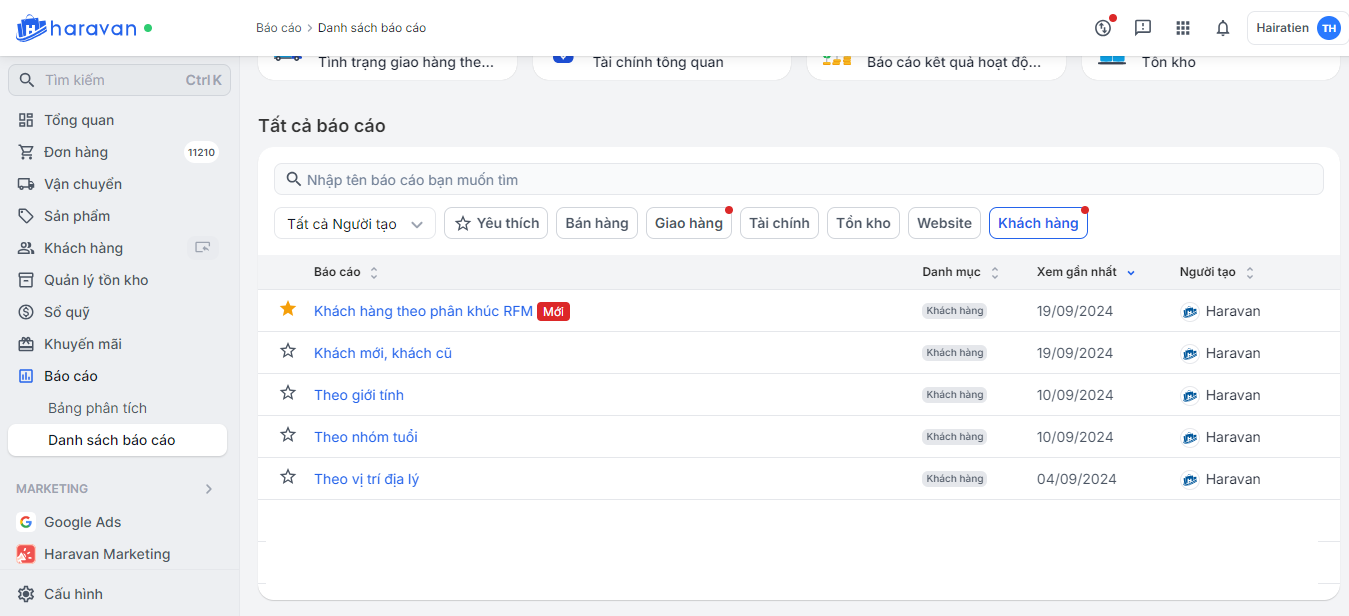Star the Theo giới tính report
The height and width of the screenshot is (616, 1349).
pyautogui.click(x=288, y=393)
